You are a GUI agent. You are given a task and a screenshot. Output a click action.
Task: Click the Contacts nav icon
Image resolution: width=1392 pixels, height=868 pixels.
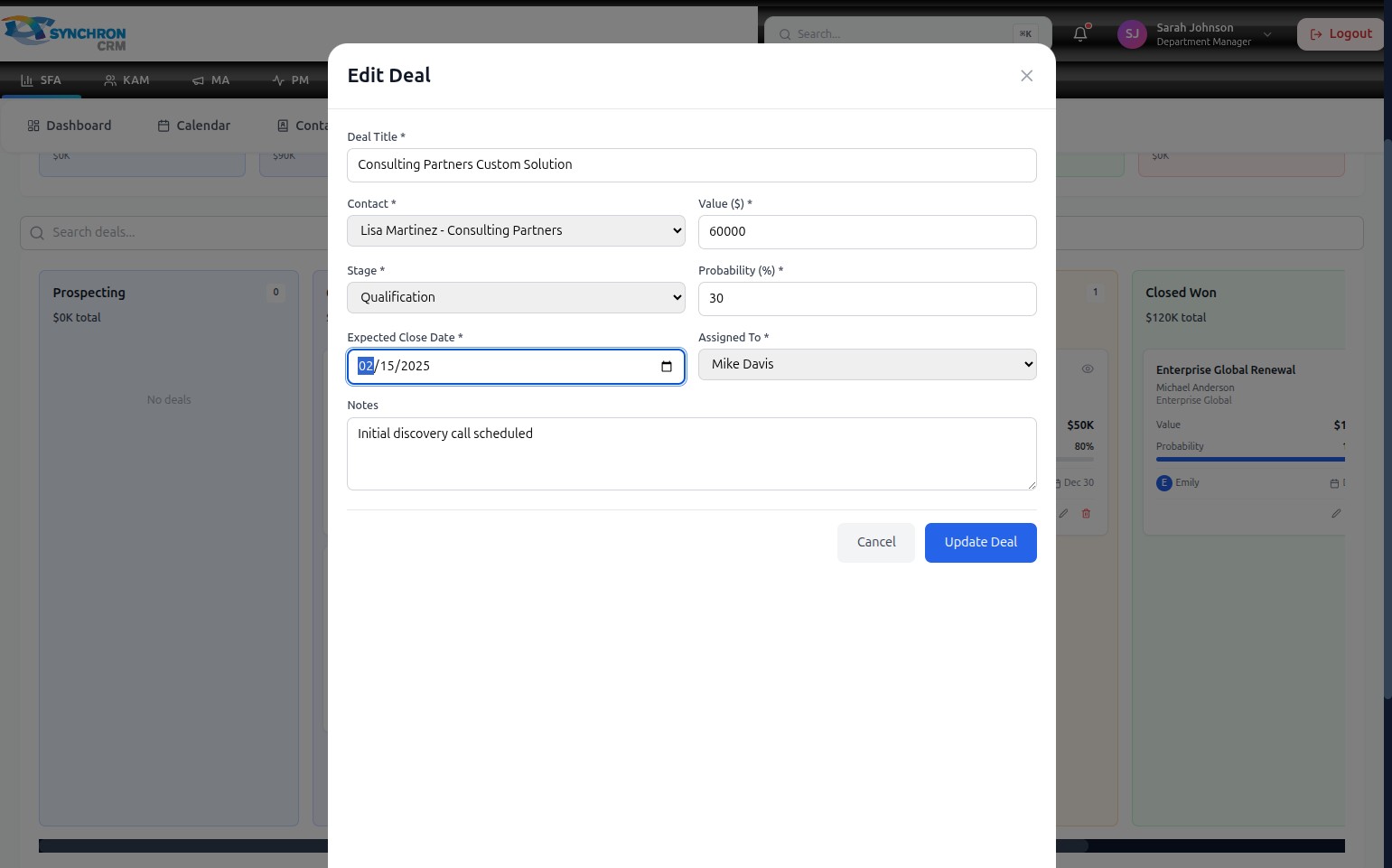pyautogui.click(x=283, y=126)
